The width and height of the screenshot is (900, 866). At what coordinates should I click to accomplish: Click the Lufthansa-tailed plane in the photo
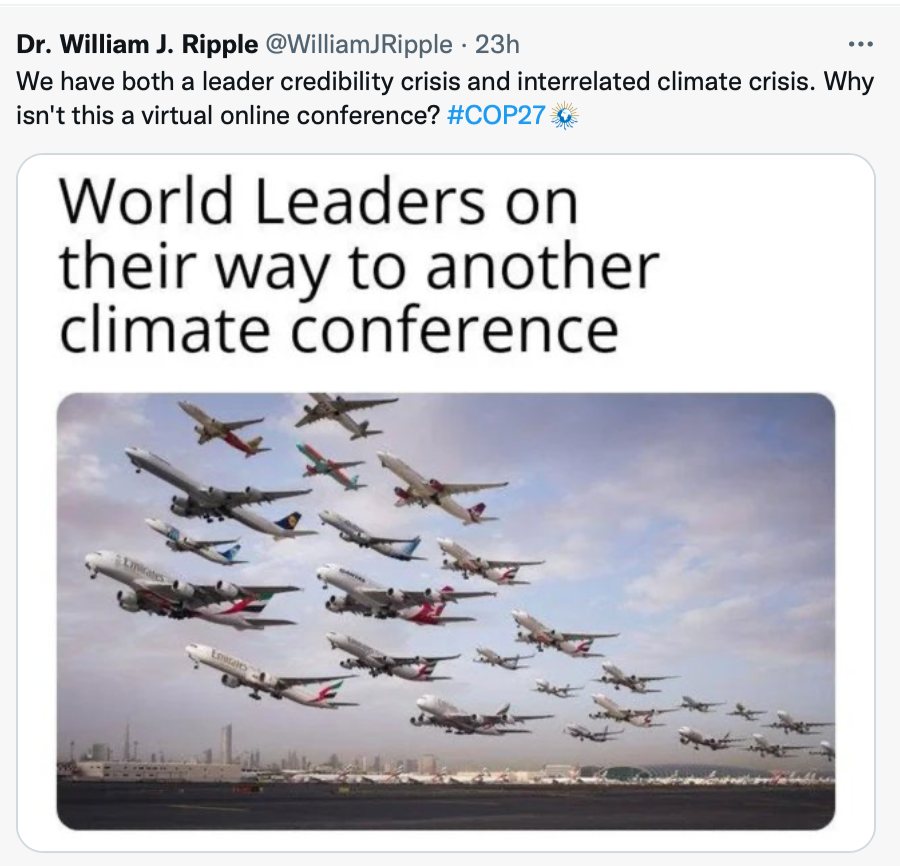[221, 494]
